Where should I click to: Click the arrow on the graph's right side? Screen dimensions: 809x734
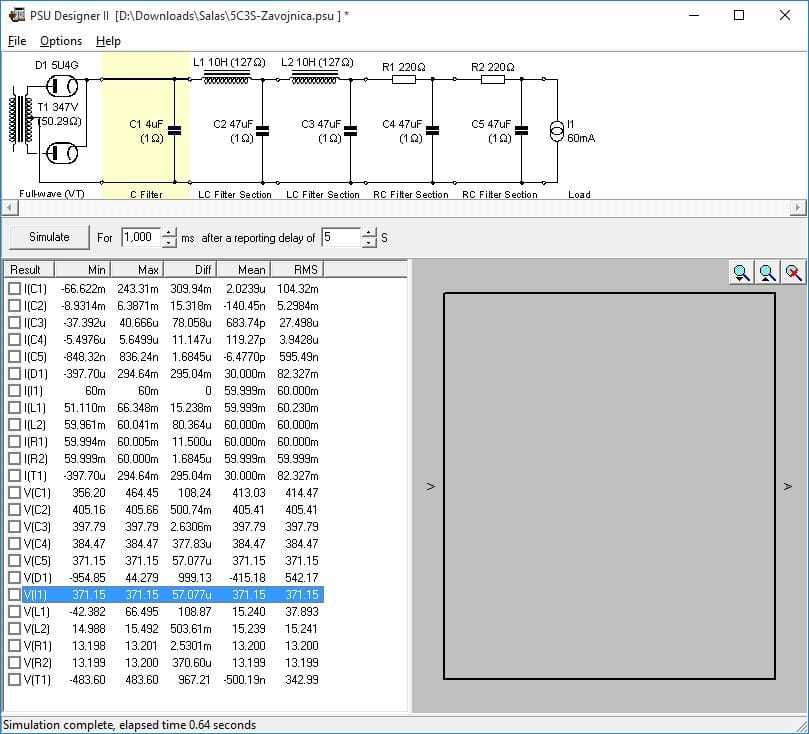pos(787,486)
